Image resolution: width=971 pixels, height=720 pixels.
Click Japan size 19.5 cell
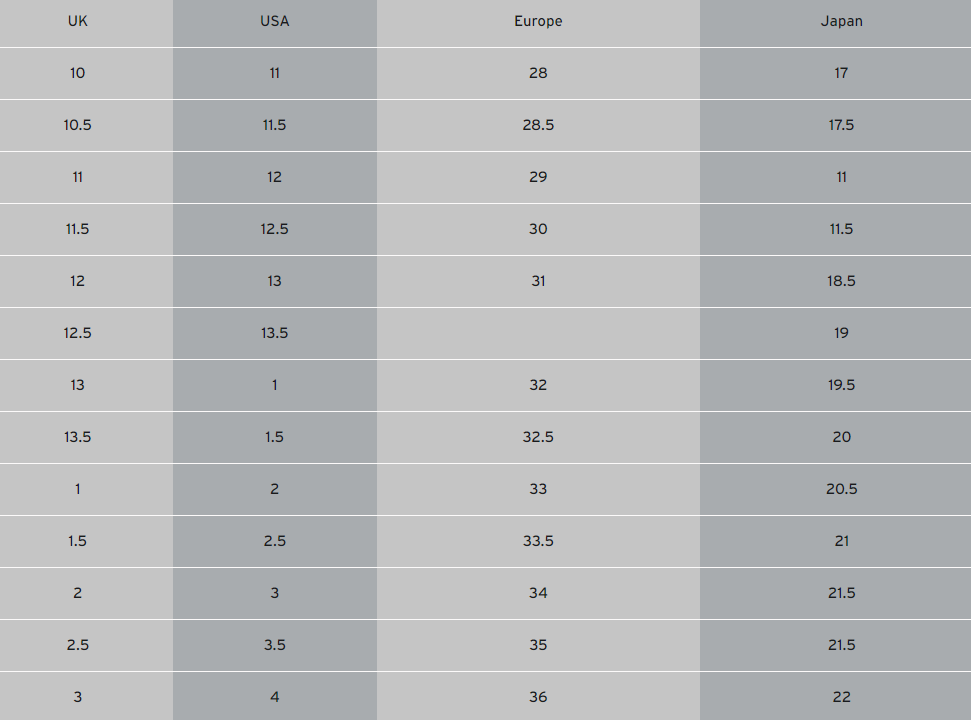click(x=841, y=385)
